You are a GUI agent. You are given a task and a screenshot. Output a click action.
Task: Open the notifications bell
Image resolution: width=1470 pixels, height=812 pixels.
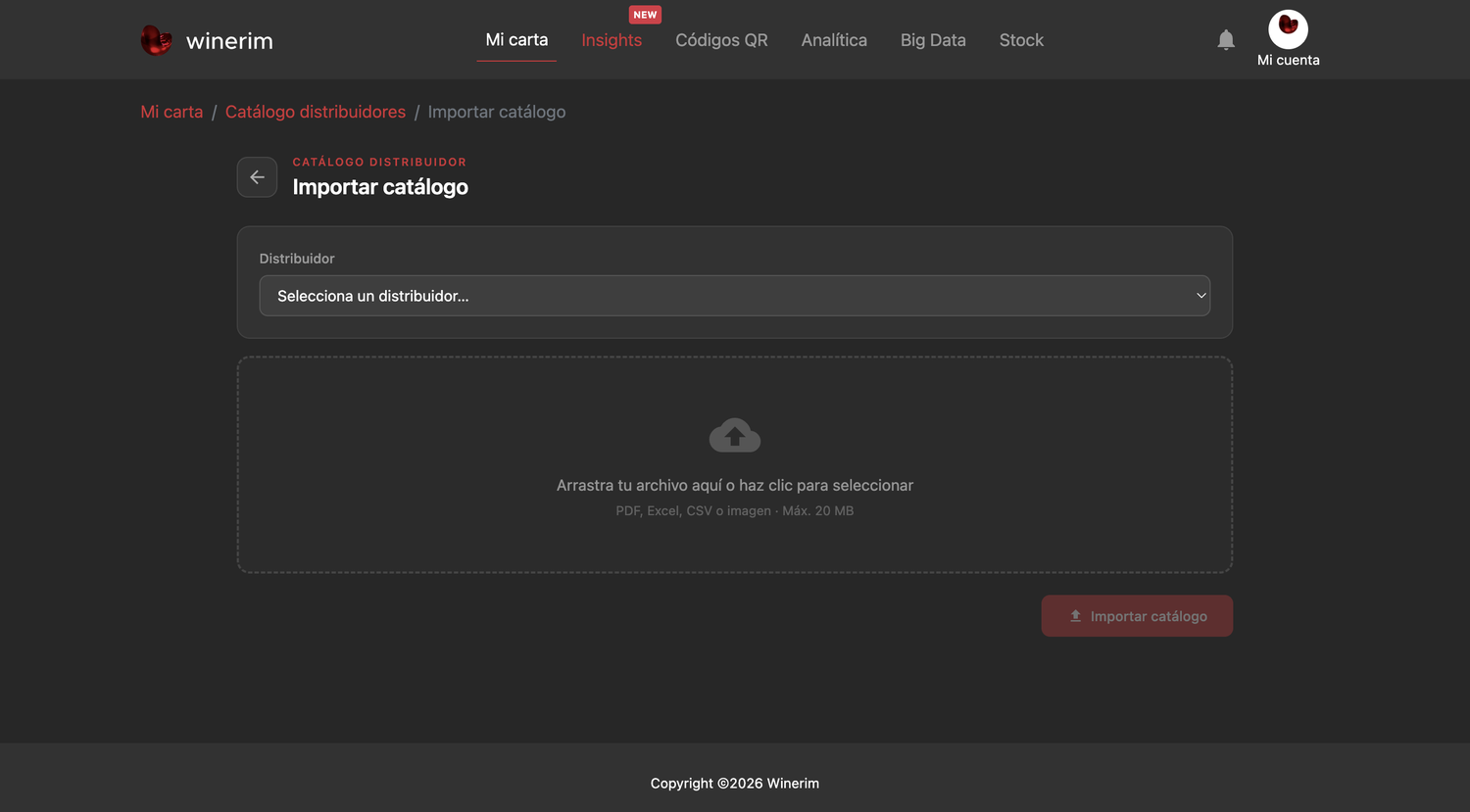point(1226,39)
